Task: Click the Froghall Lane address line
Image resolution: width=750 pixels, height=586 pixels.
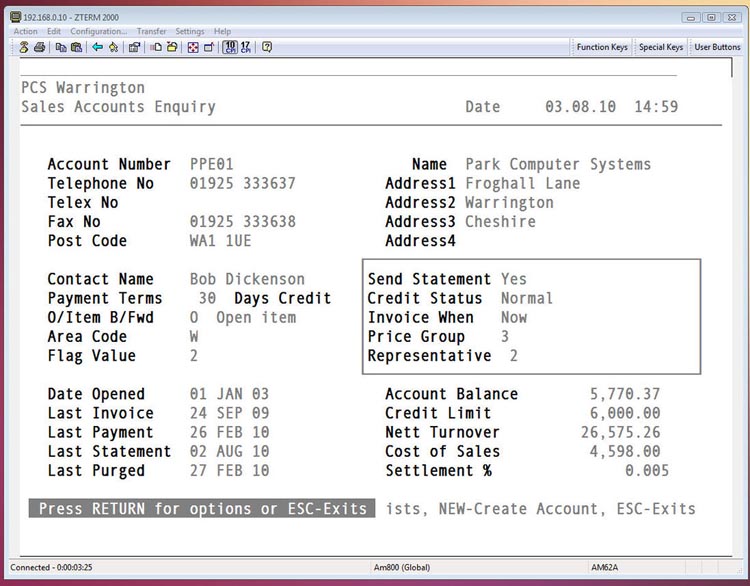Action: pyautogui.click(x=523, y=183)
